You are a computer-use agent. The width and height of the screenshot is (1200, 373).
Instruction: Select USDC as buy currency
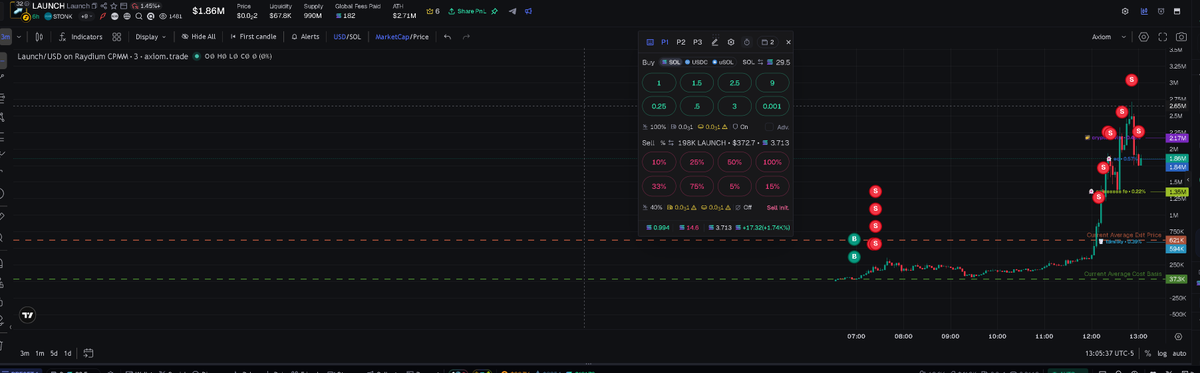point(696,62)
